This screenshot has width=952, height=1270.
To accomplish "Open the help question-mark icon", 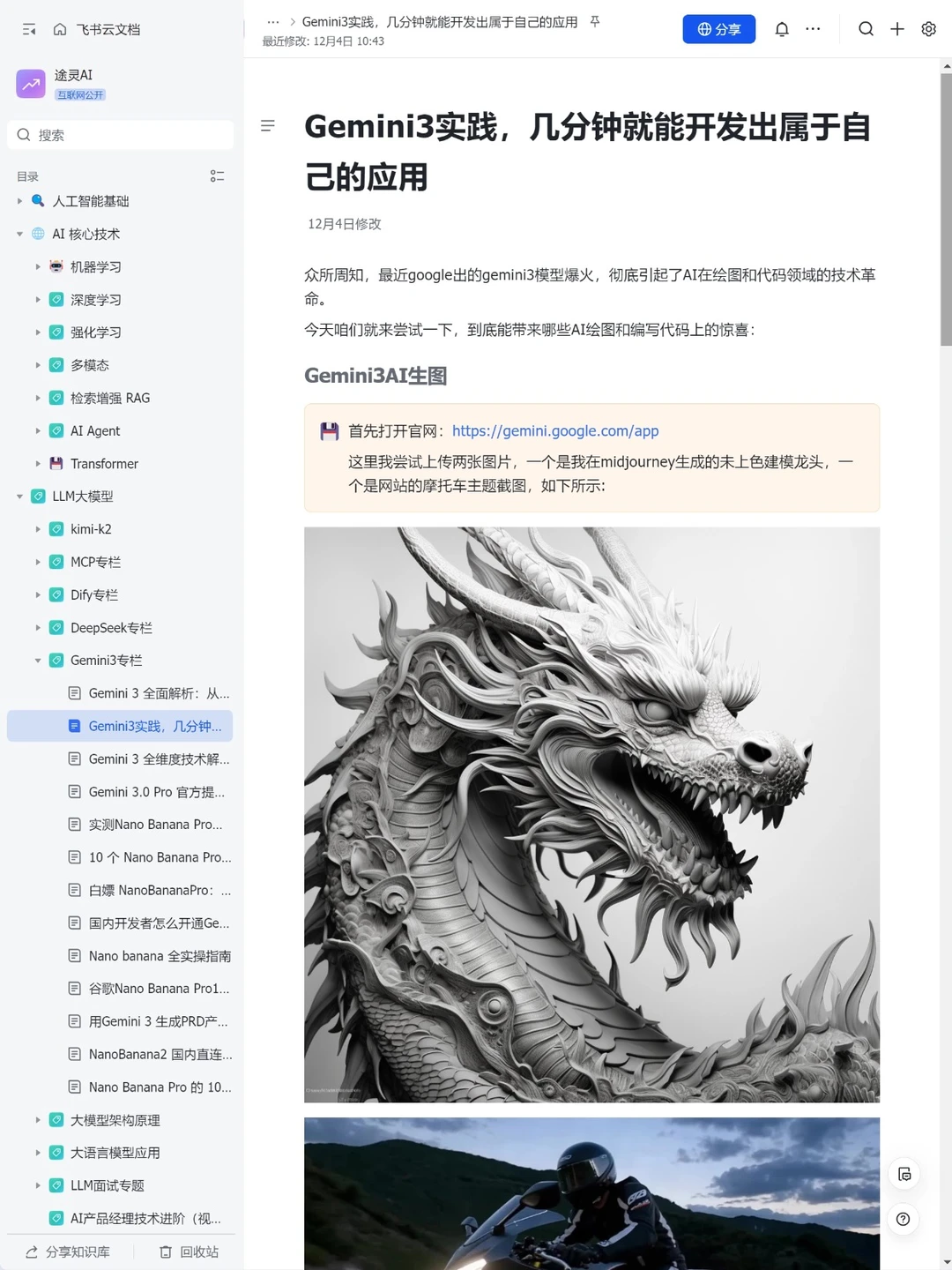I will point(904,1219).
